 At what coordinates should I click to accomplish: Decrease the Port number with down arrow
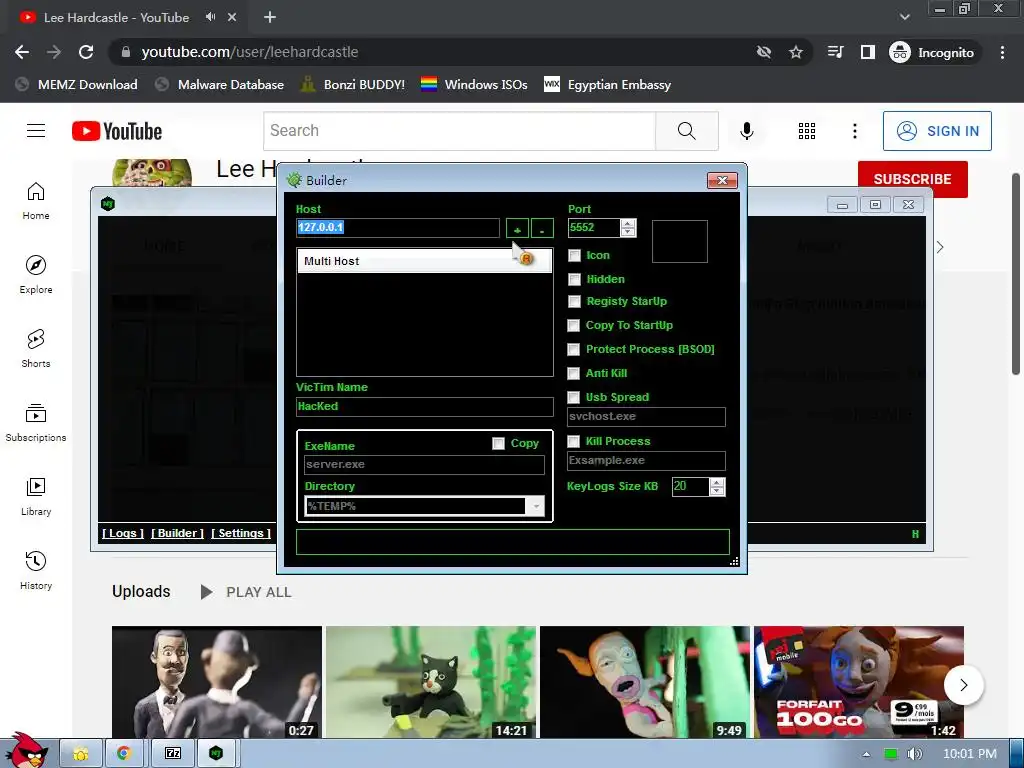[x=628, y=232]
